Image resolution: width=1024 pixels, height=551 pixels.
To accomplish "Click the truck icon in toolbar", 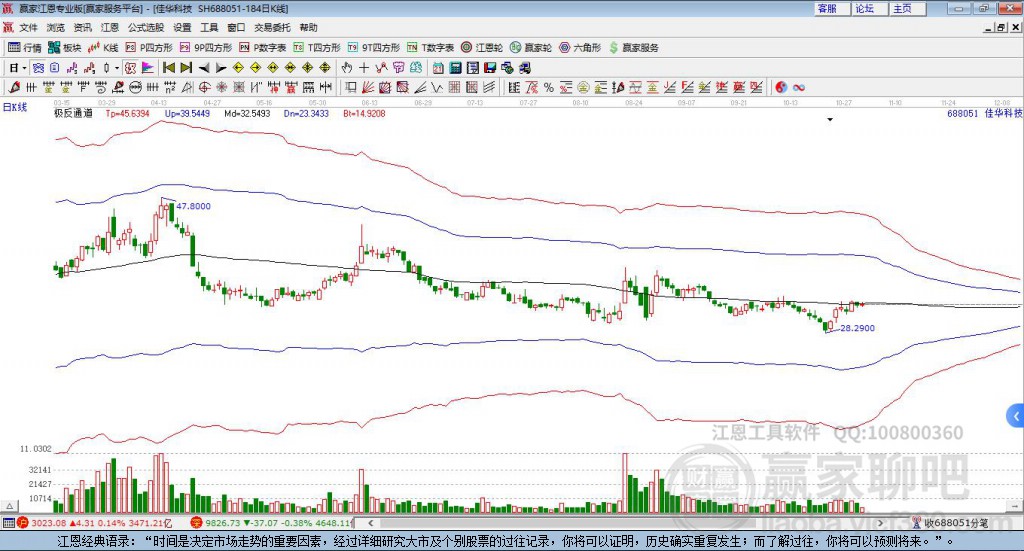I will click(524, 68).
